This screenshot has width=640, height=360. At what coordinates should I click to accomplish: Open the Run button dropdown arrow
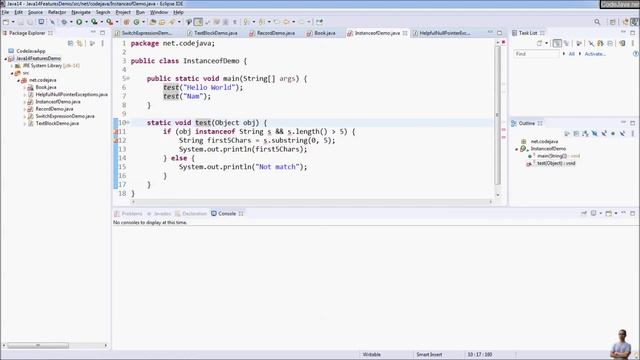(x=86, y=22)
